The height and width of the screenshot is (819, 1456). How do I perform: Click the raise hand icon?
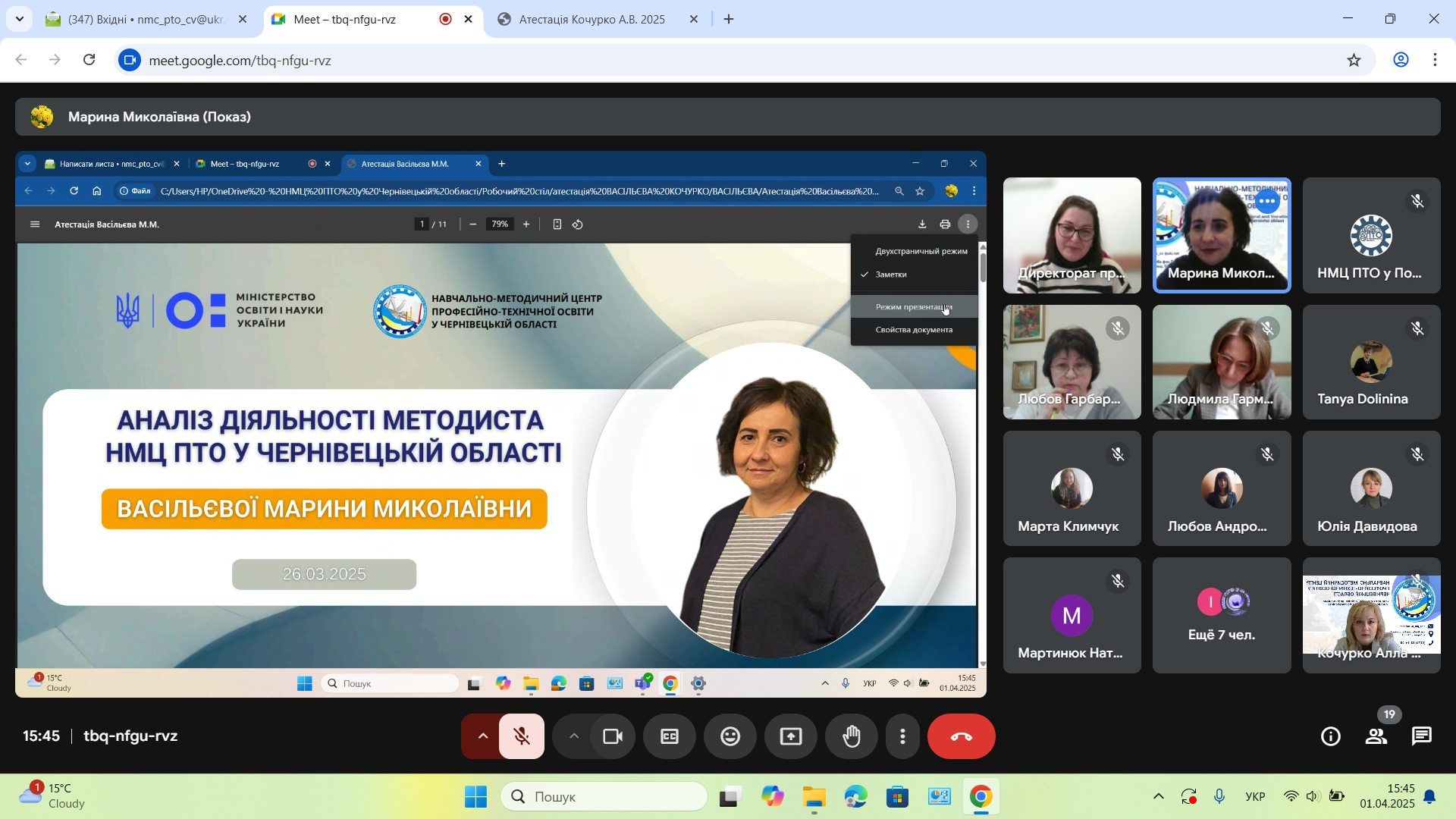[x=852, y=736]
